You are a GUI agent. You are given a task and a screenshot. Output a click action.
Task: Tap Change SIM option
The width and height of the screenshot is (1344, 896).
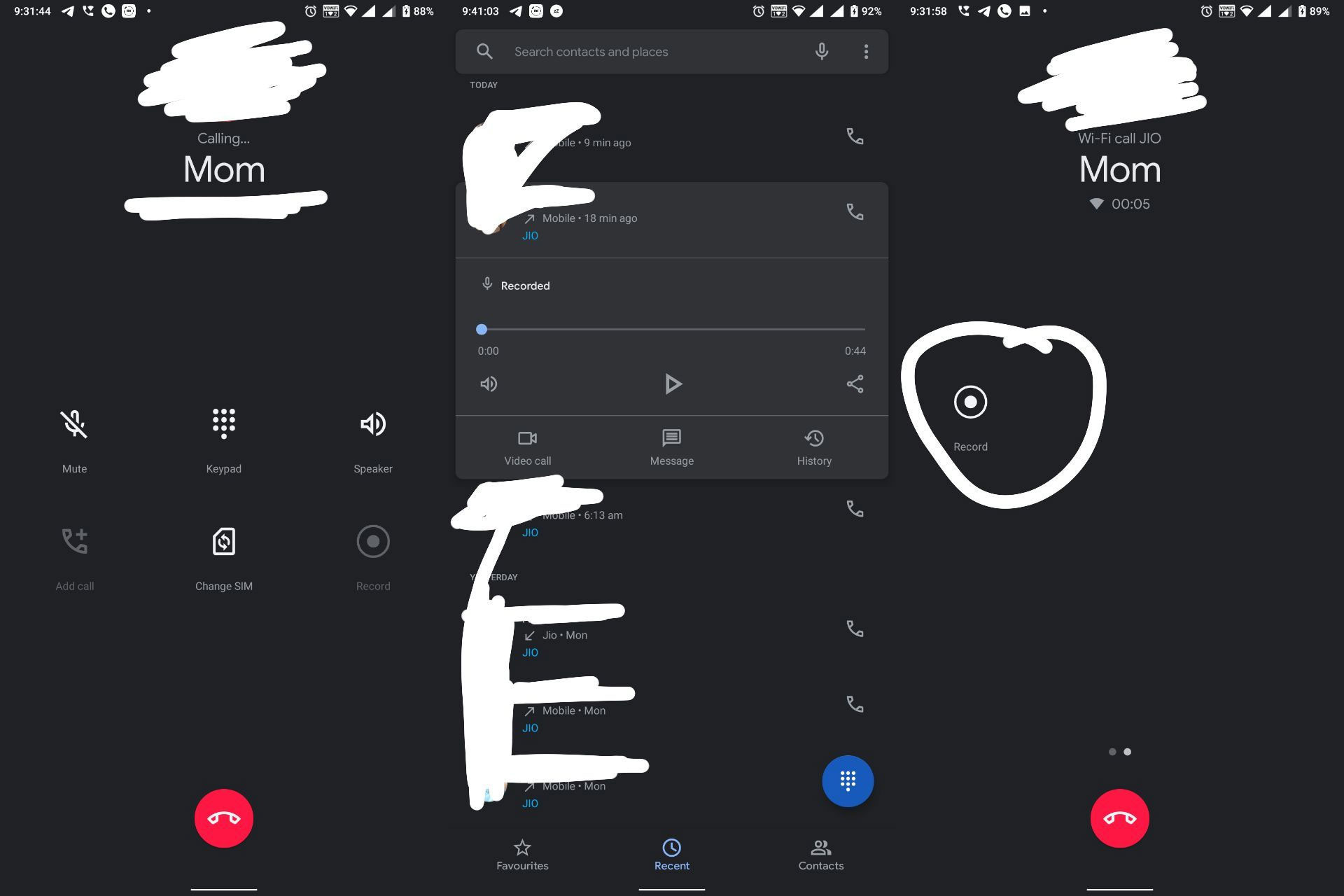pos(223,557)
